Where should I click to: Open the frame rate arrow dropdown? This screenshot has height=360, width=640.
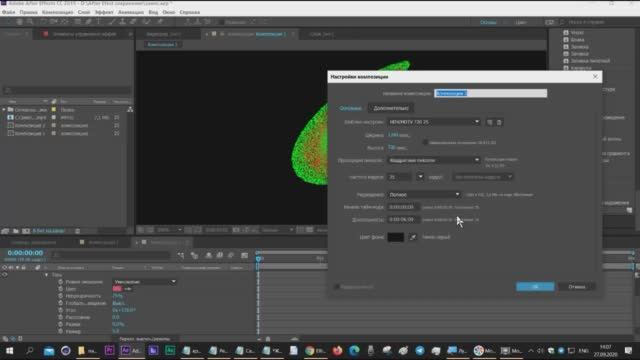pyautogui.click(x=420, y=177)
